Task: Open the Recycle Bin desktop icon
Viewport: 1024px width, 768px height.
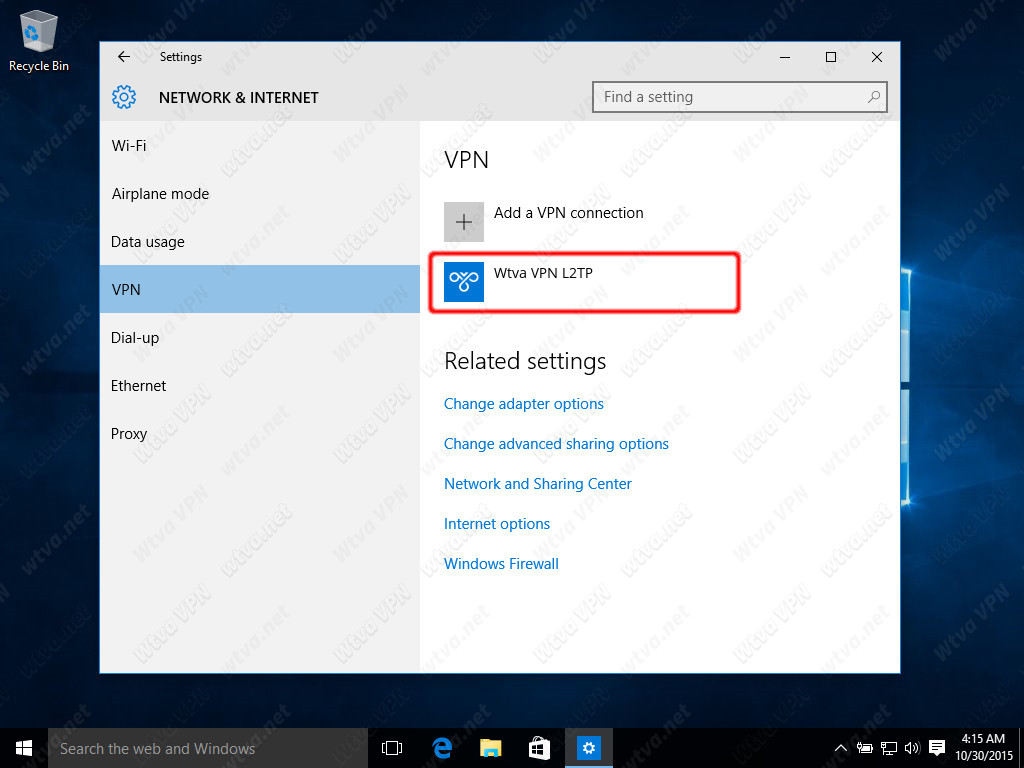Action: click(39, 40)
